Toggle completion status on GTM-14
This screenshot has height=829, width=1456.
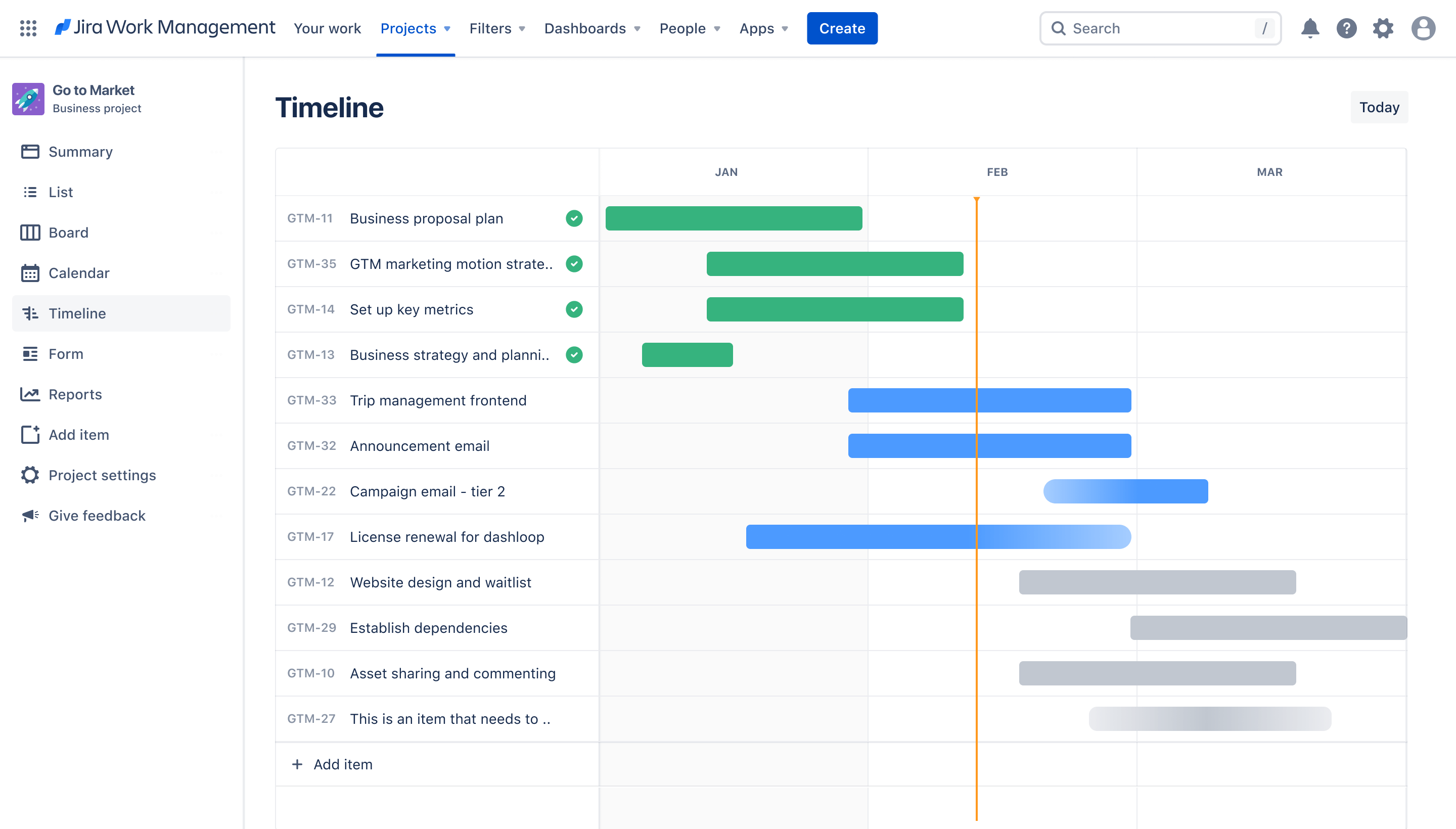click(574, 309)
